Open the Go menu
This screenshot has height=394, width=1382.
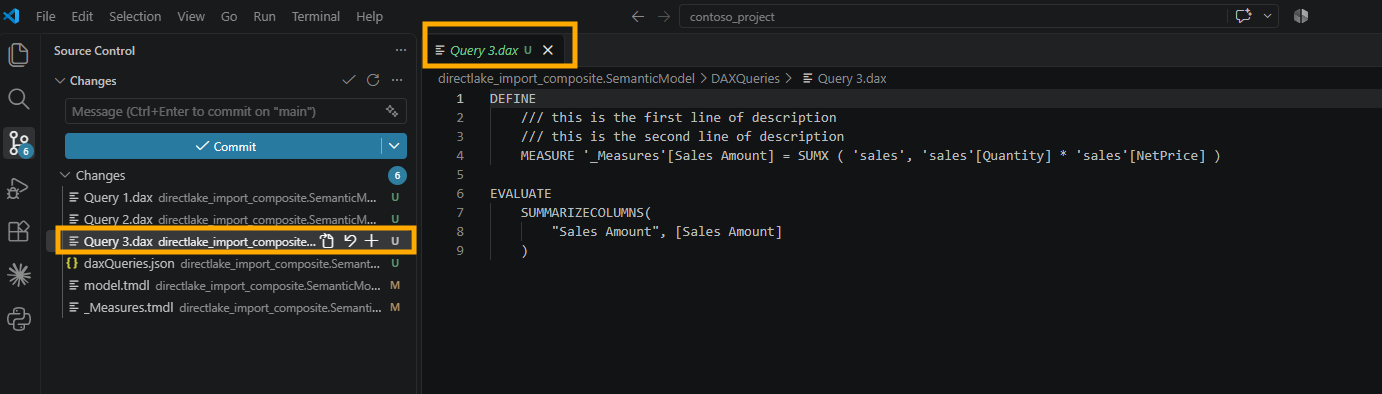coord(229,16)
